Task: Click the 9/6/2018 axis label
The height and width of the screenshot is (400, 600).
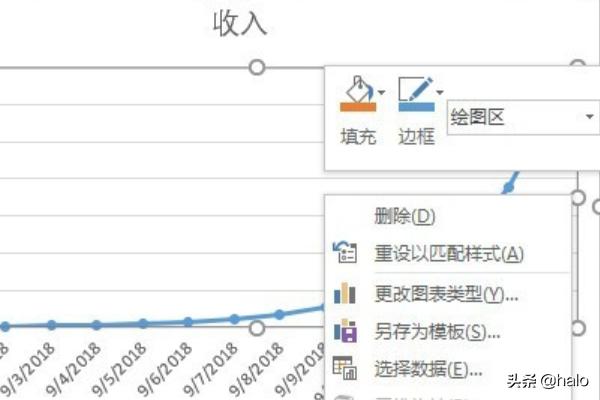Action: [164, 369]
